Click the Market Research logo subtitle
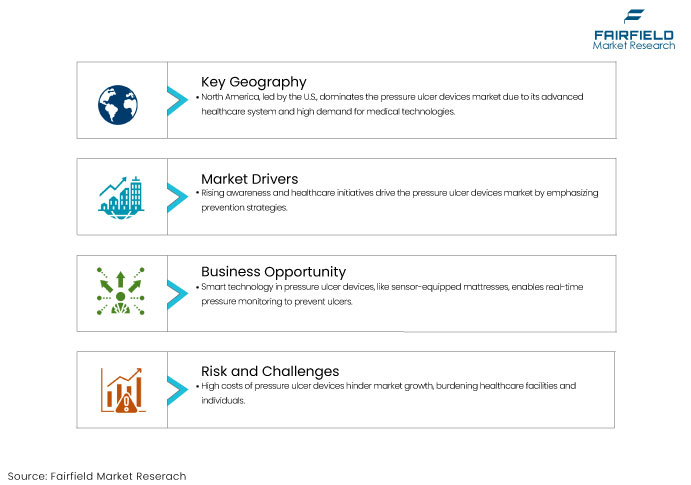691x485 pixels. click(x=634, y=45)
